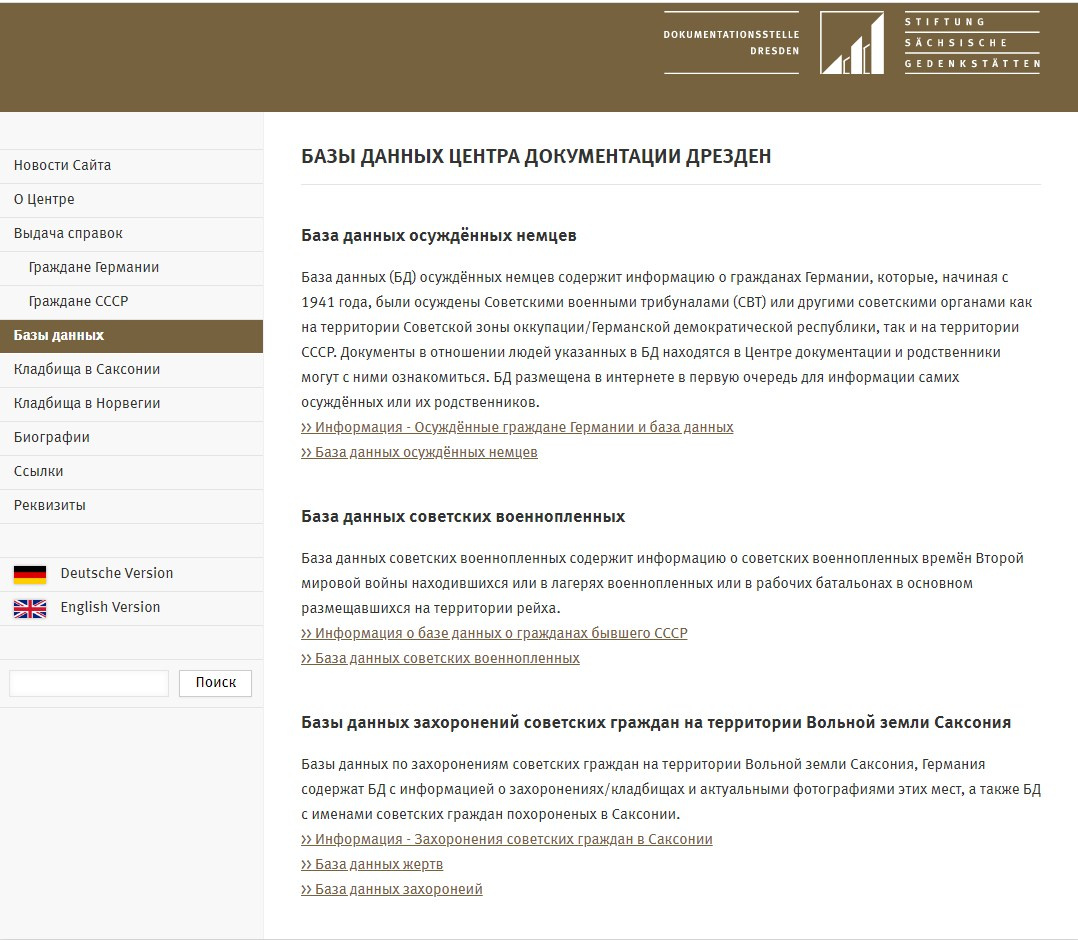Open Кладбища в Норвегии section
The image size is (1078, 940).
pyautogui.click(x=87, y=404)
